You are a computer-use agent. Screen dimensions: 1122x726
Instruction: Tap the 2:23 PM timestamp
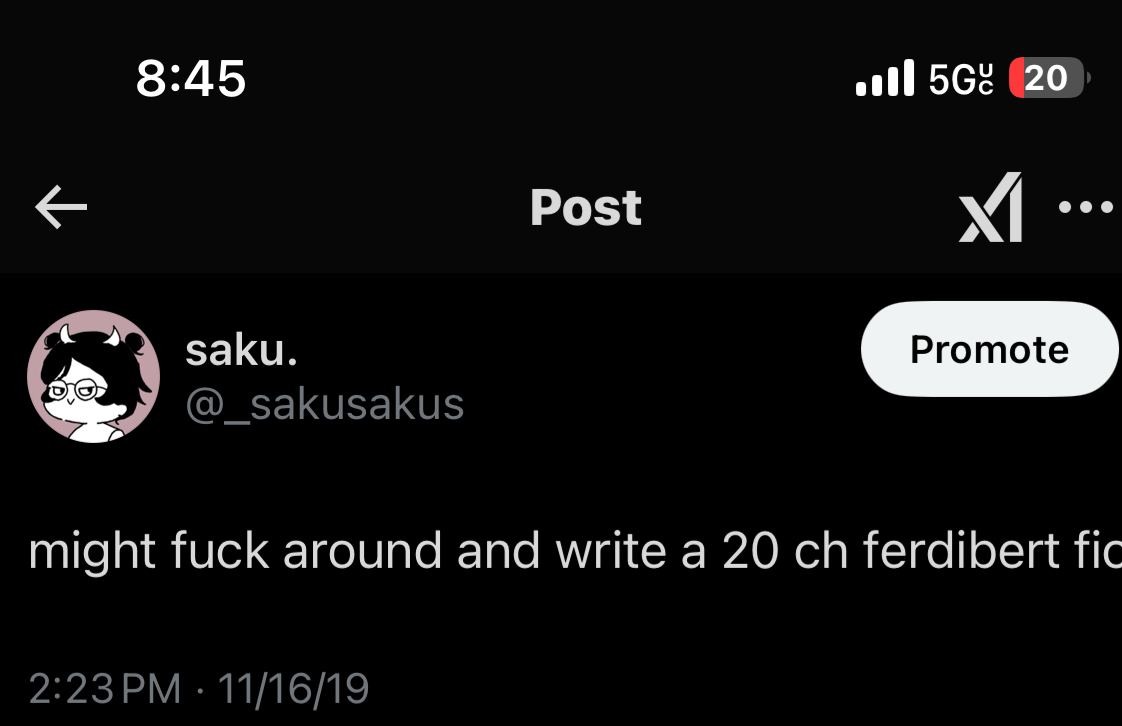click(105, 688)
